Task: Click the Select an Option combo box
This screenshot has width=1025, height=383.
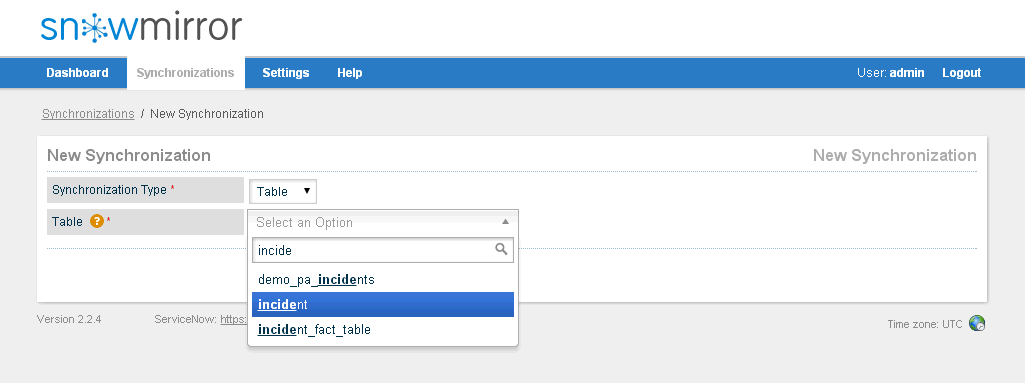Action: coord(383,222)
